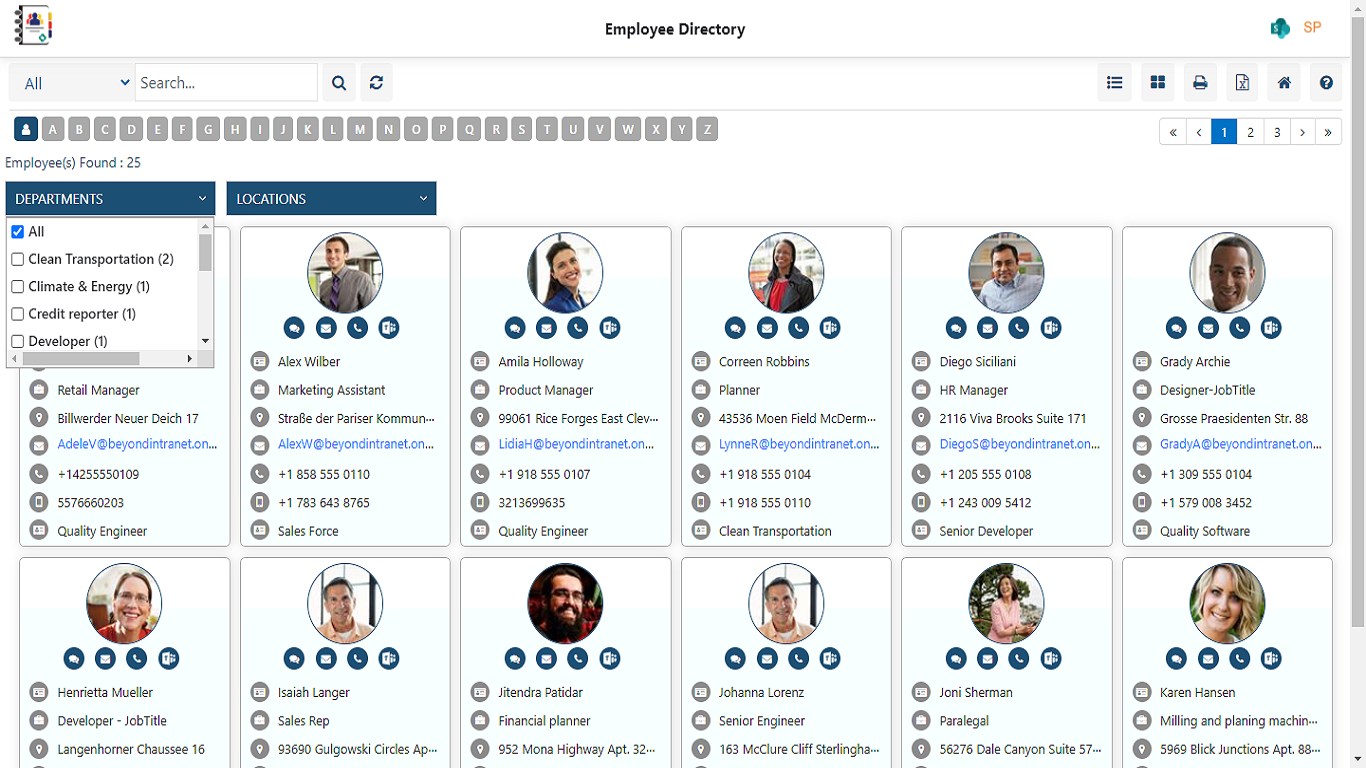Click Alex Wilber's profile photo
This screenshot has height=768, width=1366.
tap(345, 273)
